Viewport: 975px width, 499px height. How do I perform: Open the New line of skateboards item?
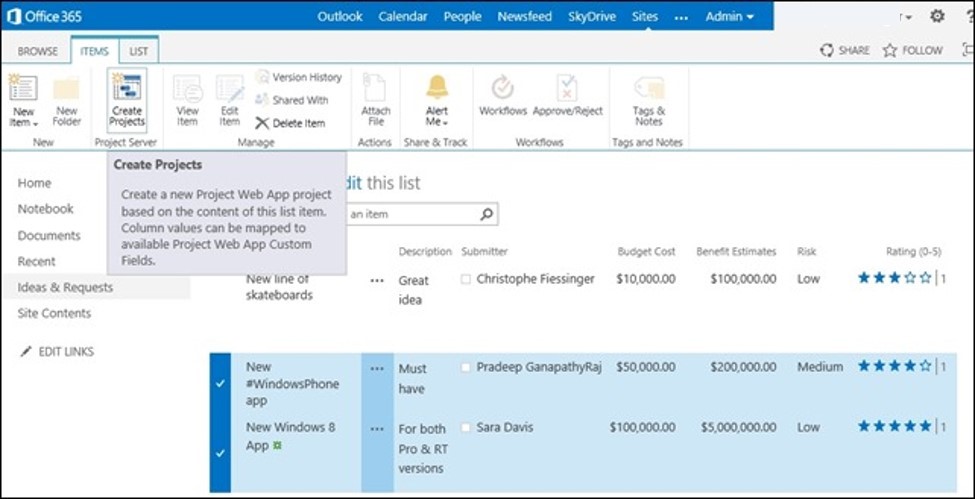[x=279, y=287]
